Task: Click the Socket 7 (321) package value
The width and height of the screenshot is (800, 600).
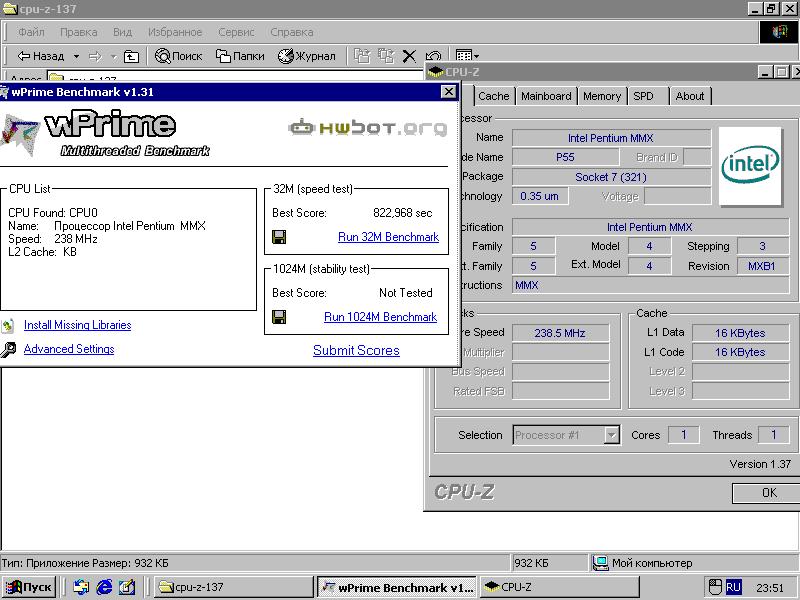Action: (611, 177)
